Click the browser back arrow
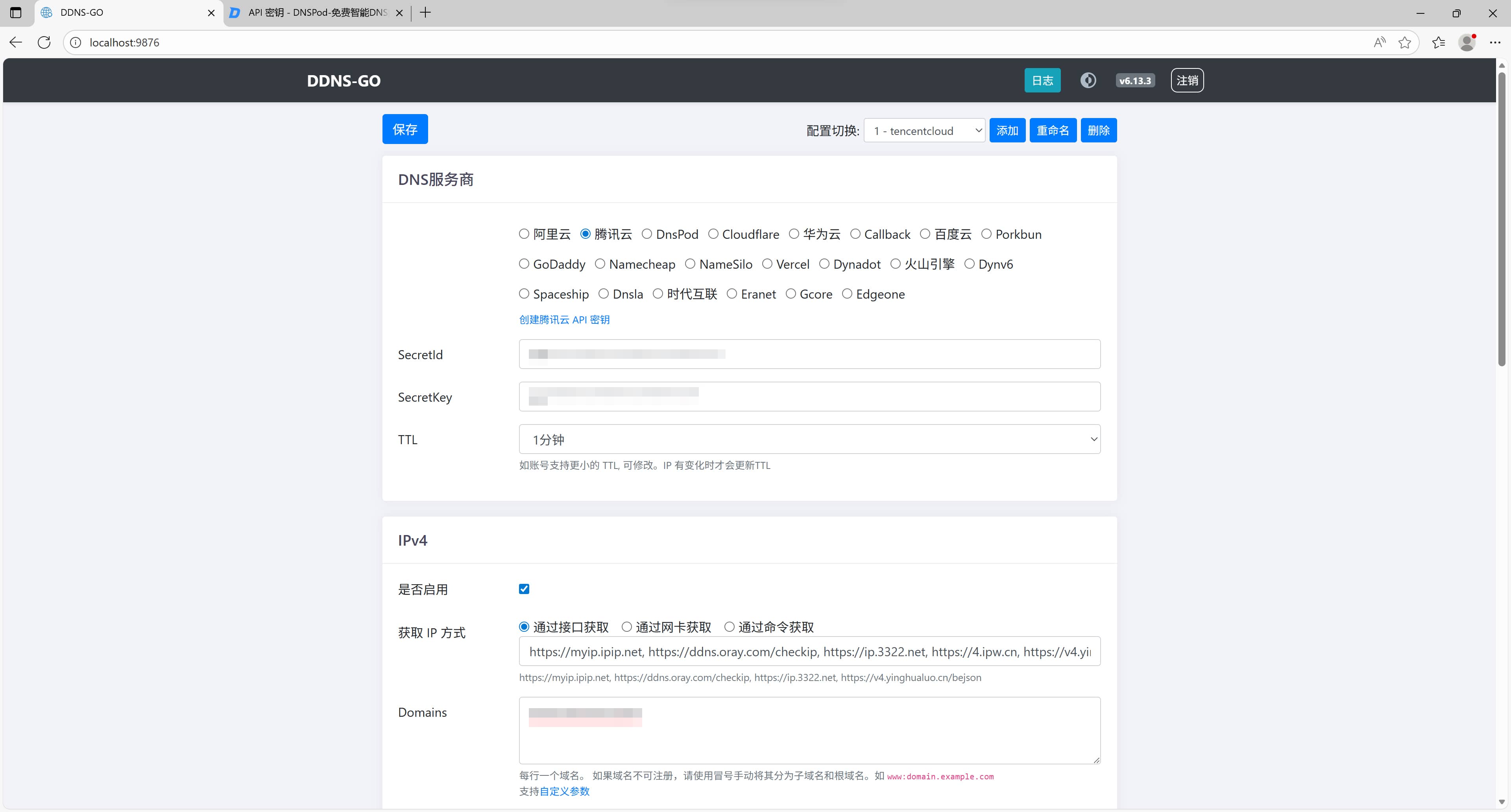Image resolution: width=1511 pixels, height=812 pixels. [16, 42]
